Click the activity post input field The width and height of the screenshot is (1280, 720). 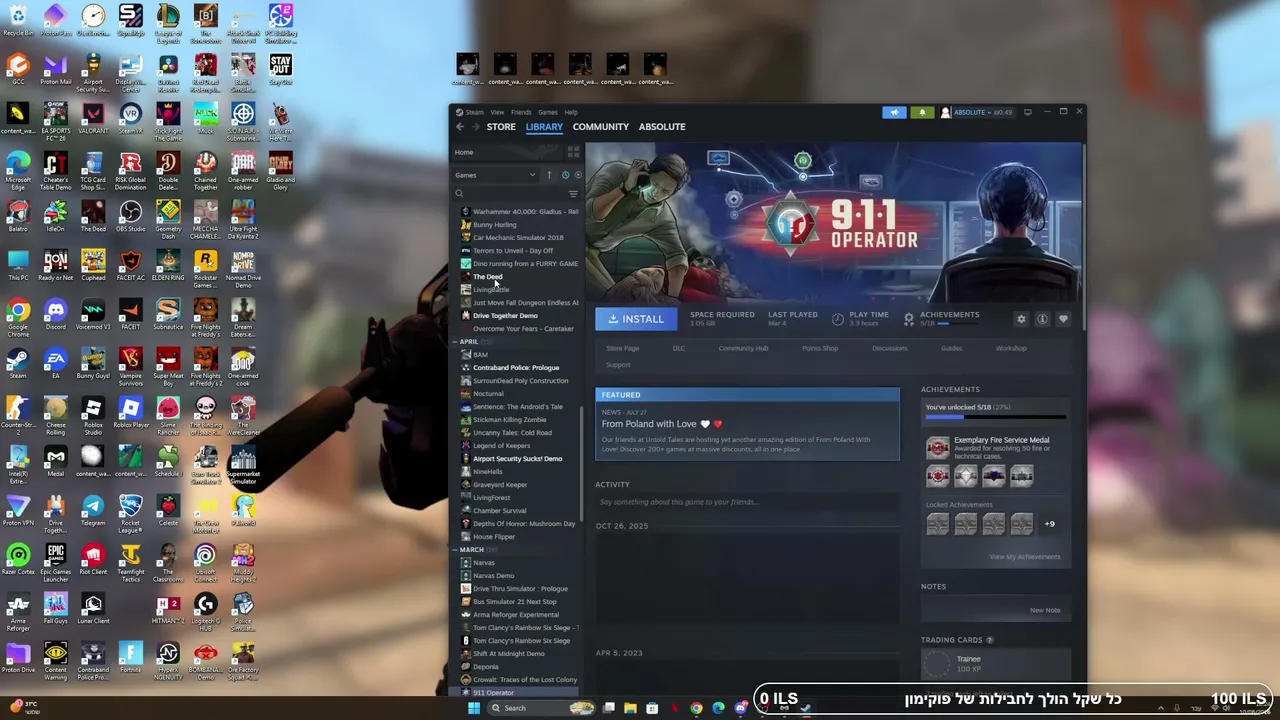click(747, 502)
